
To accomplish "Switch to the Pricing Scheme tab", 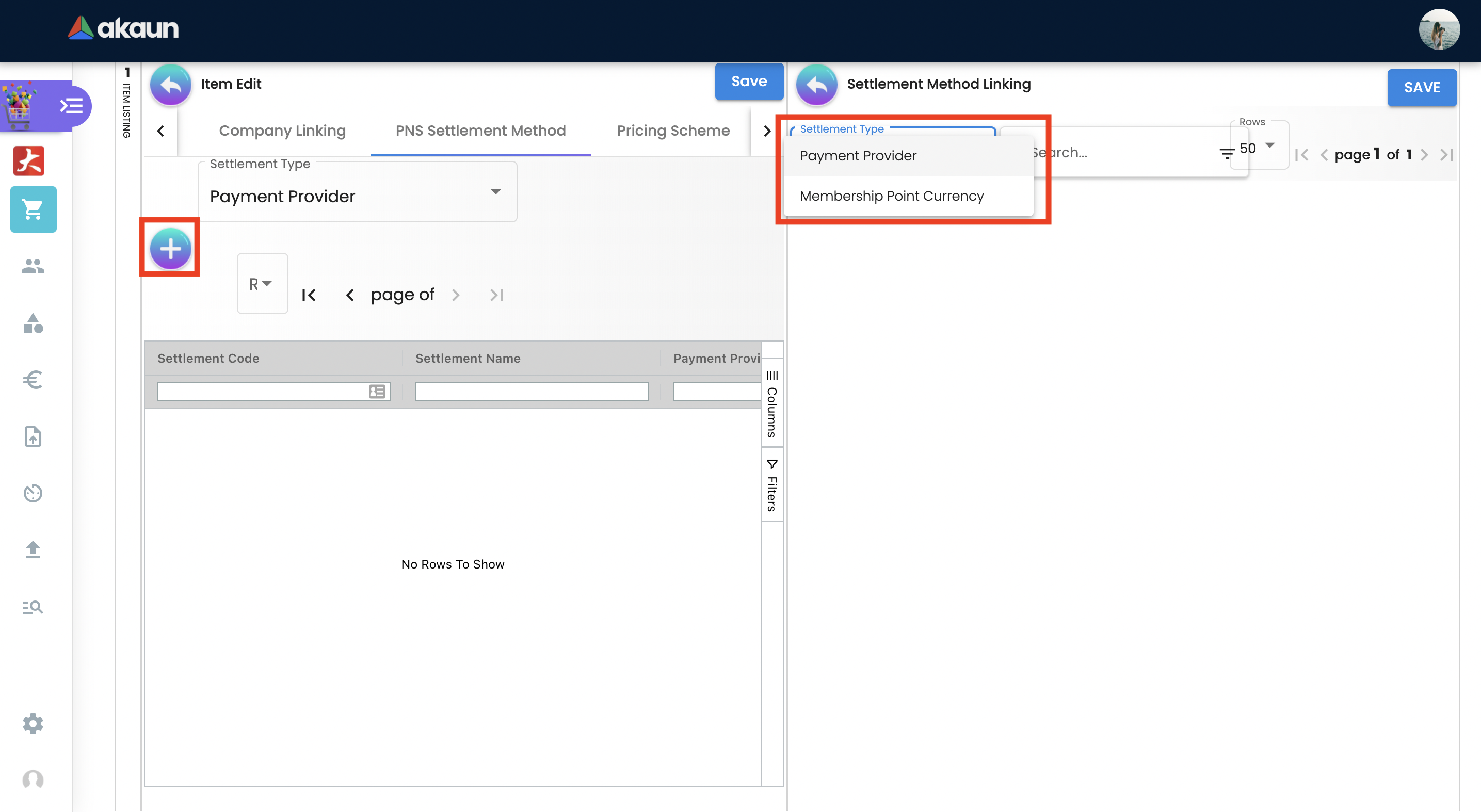I will (673, 131).
